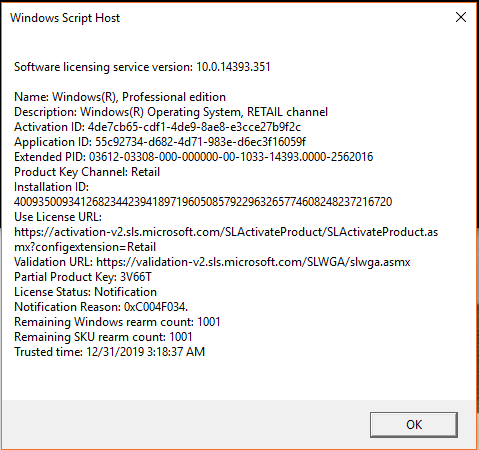Click the Validation URL line

(x=212, y=262)
